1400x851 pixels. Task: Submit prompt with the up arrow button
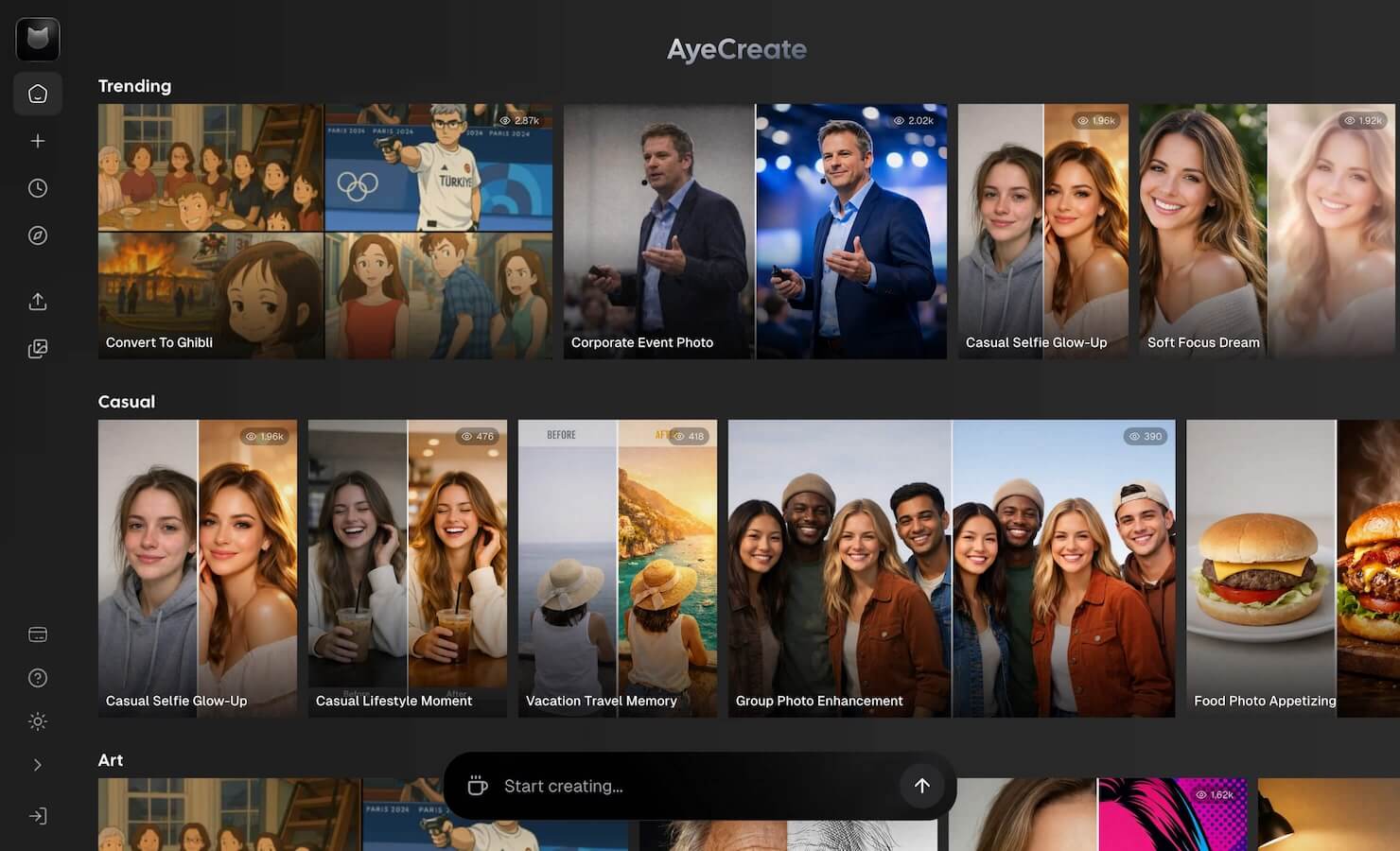click(920, 786)
